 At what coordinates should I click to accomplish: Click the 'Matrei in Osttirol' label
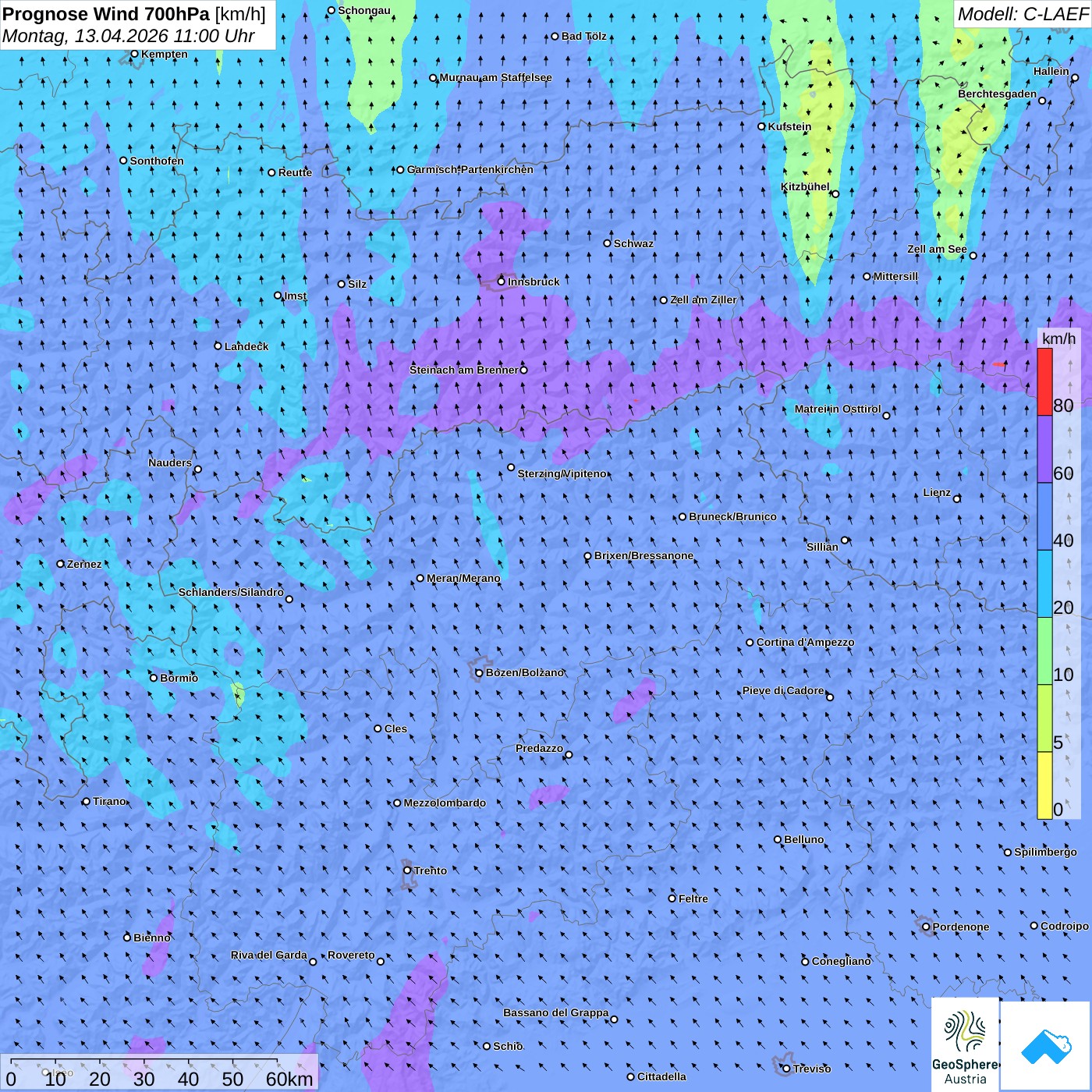pyautogui.click(x=838, y=409)
